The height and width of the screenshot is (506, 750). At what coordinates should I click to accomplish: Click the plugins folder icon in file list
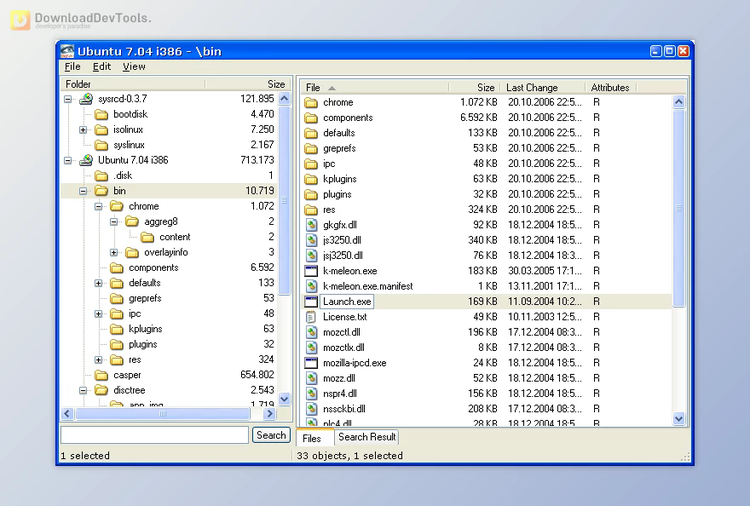tap(311, 194)
